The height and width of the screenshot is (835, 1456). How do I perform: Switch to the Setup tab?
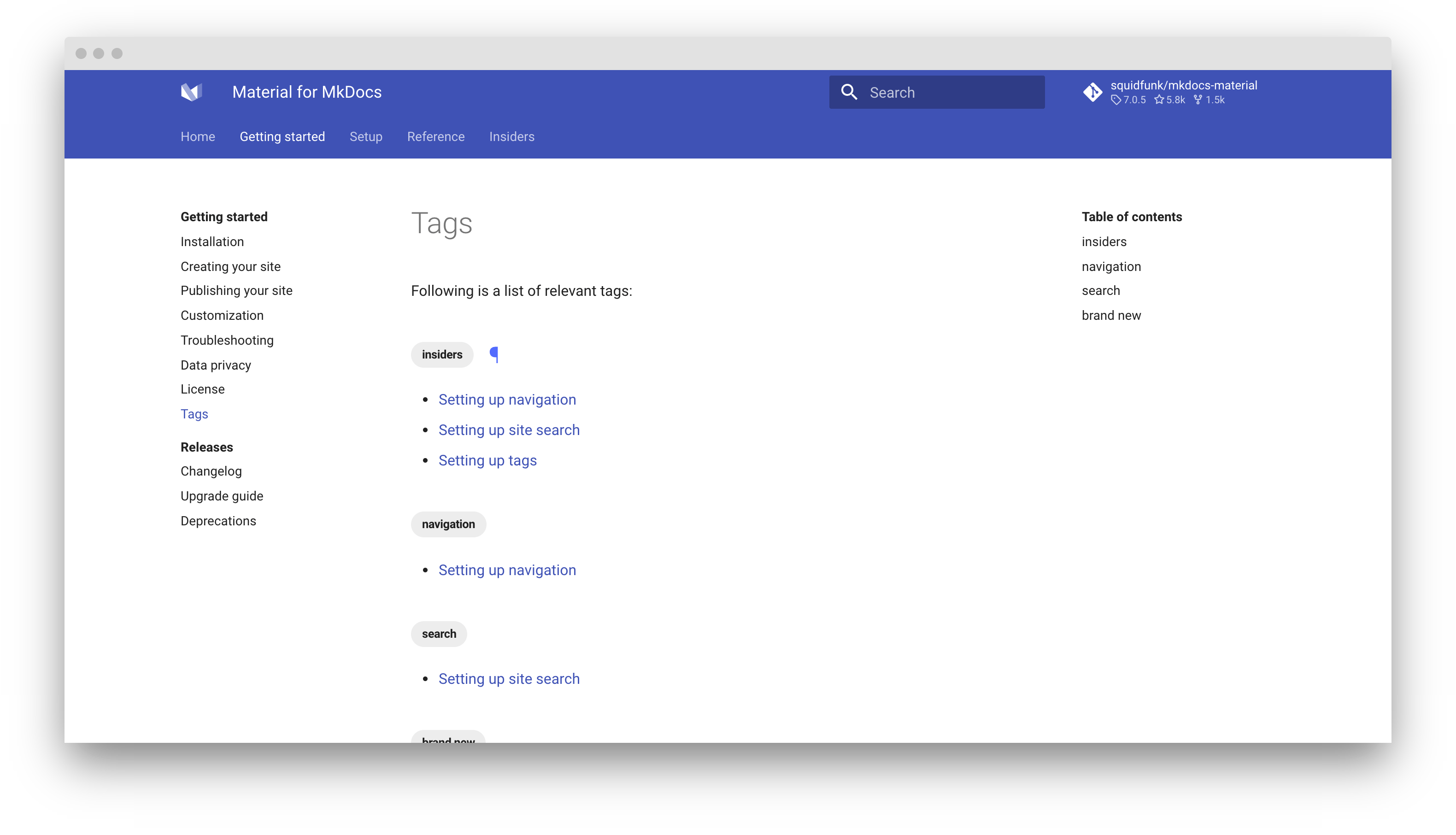pyautogui.click(x=366, y=136)
